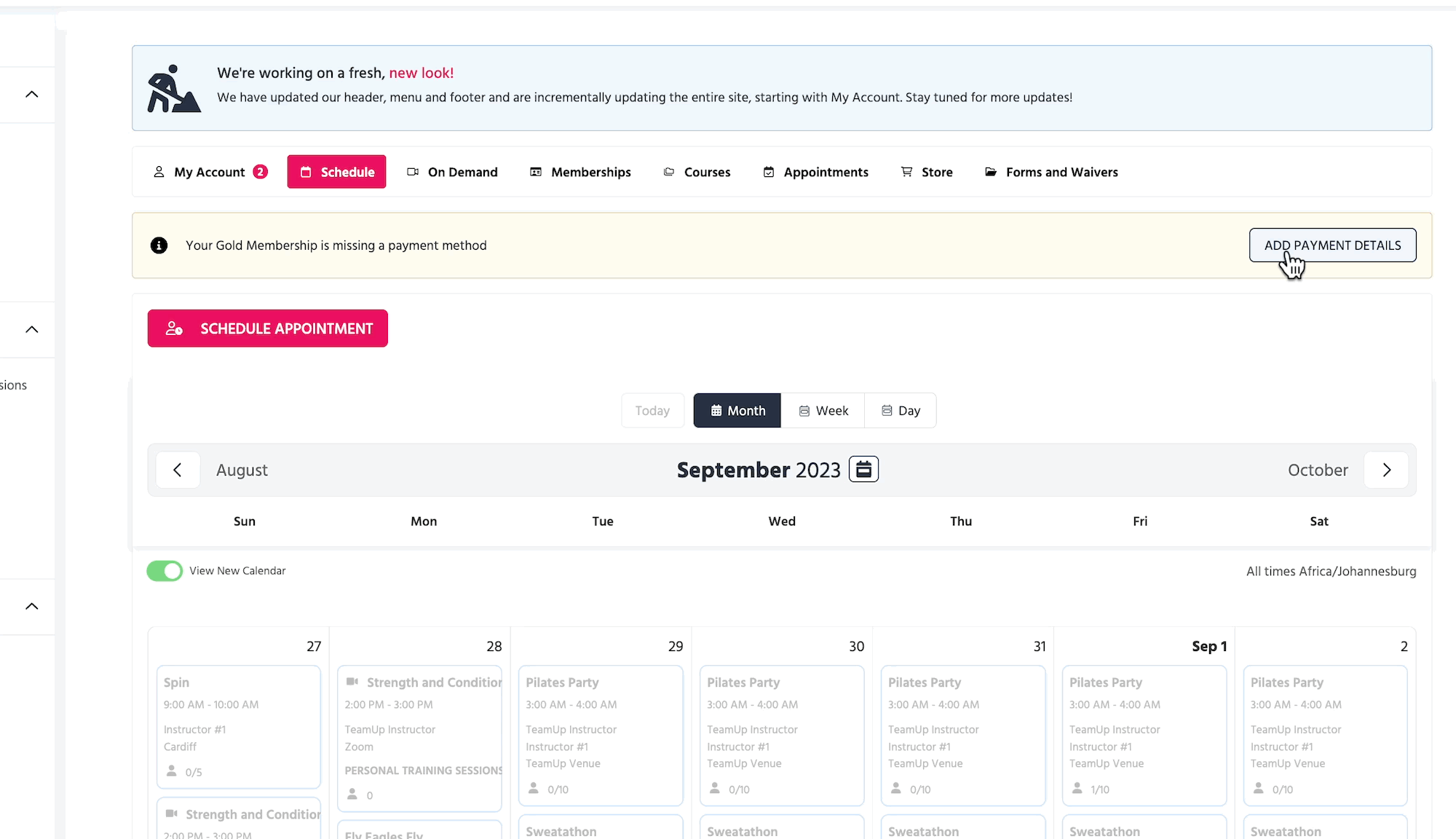
Task: Go to previous month with the left arrow
Action: [178, 470]
